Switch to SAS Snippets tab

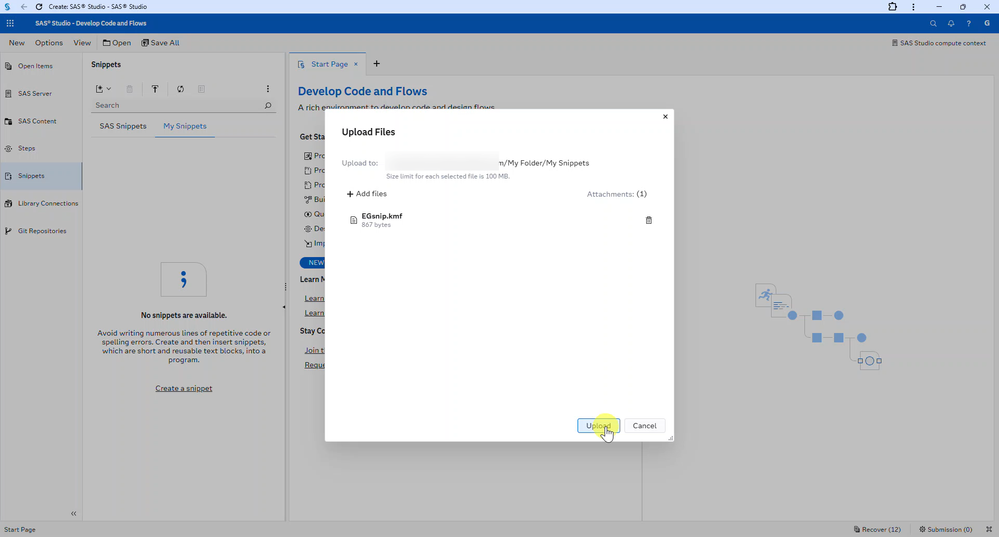coord(123,126)
